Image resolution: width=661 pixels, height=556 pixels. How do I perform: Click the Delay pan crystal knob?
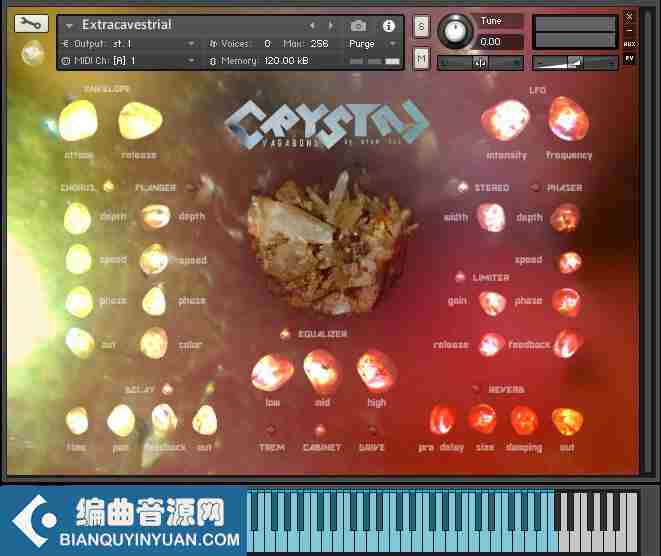[x=121, y=420]
